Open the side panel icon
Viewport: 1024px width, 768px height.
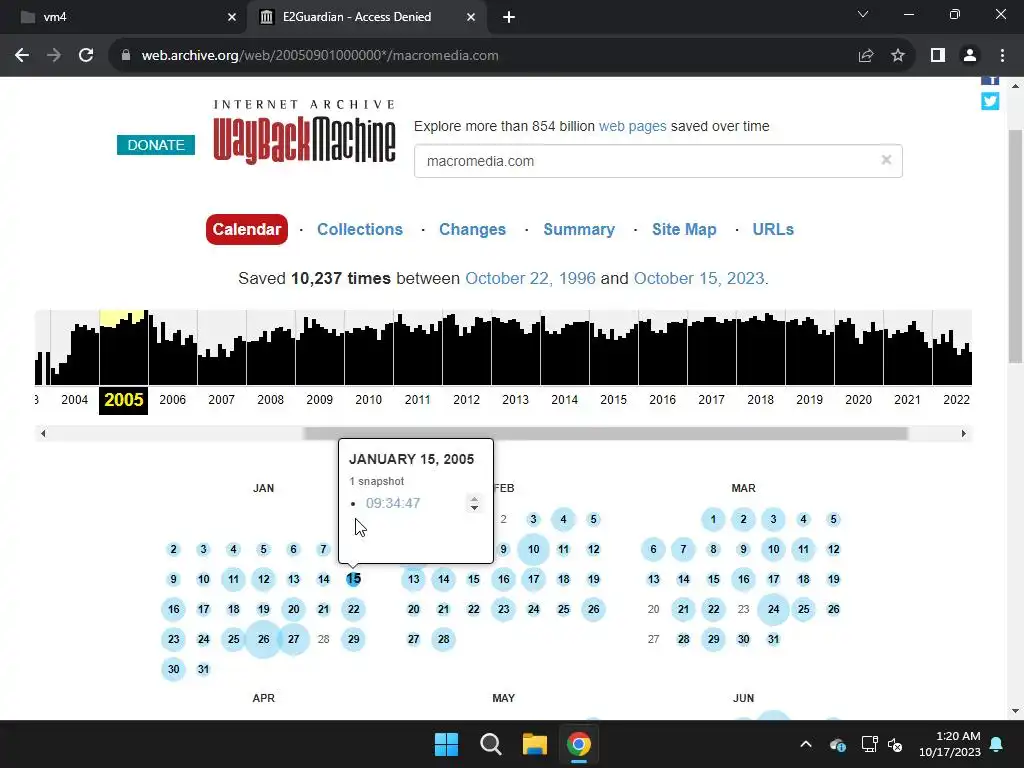pos(938,56)
